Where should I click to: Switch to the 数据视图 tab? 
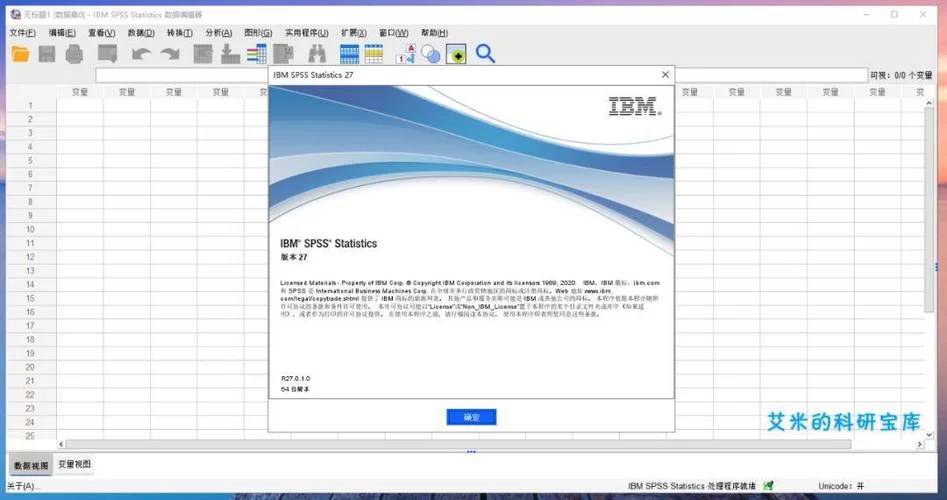(x=31, y=466)
